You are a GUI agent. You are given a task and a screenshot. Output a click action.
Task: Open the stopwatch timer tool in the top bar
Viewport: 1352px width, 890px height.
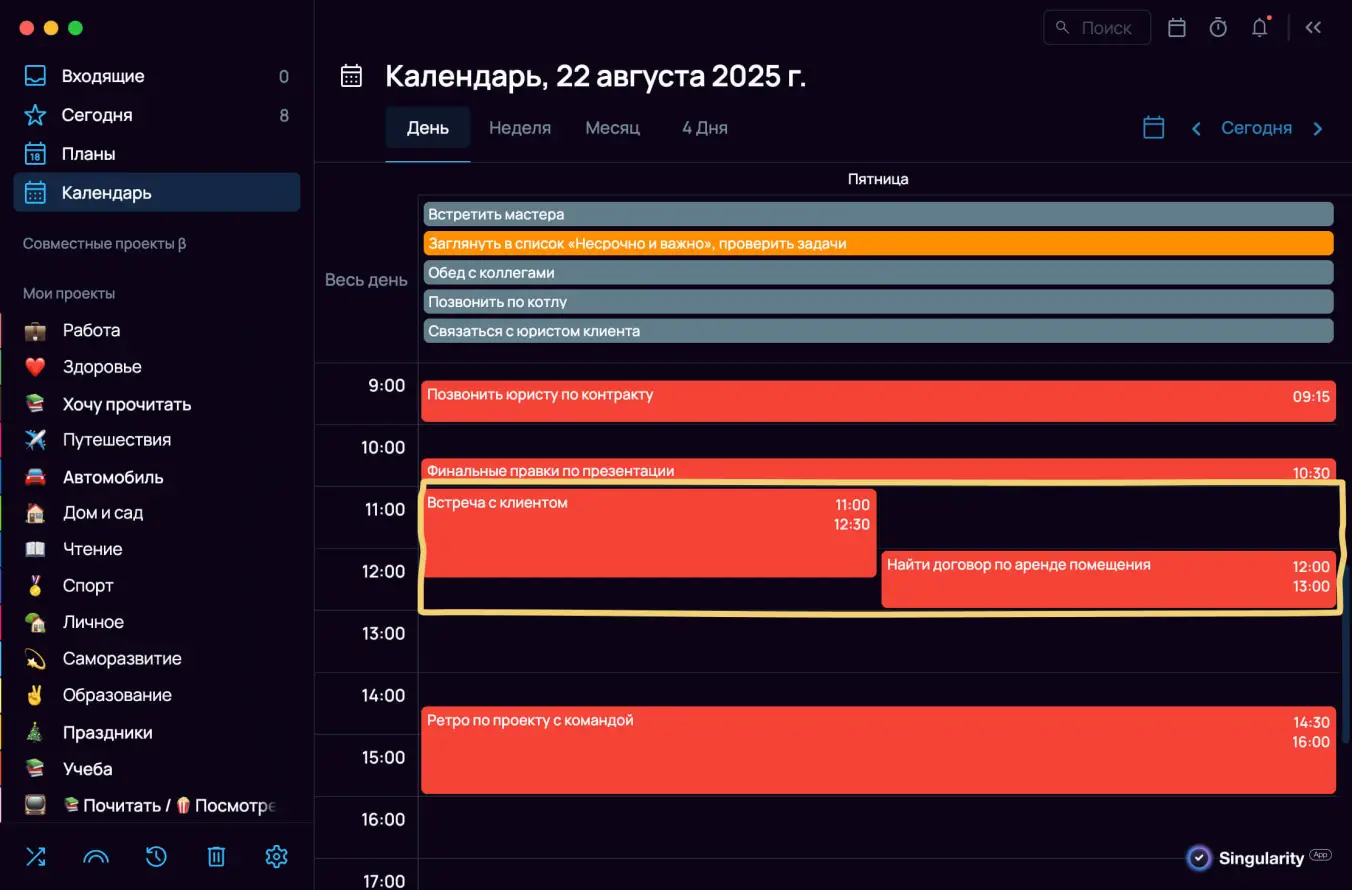click(x=1217, y=27)
